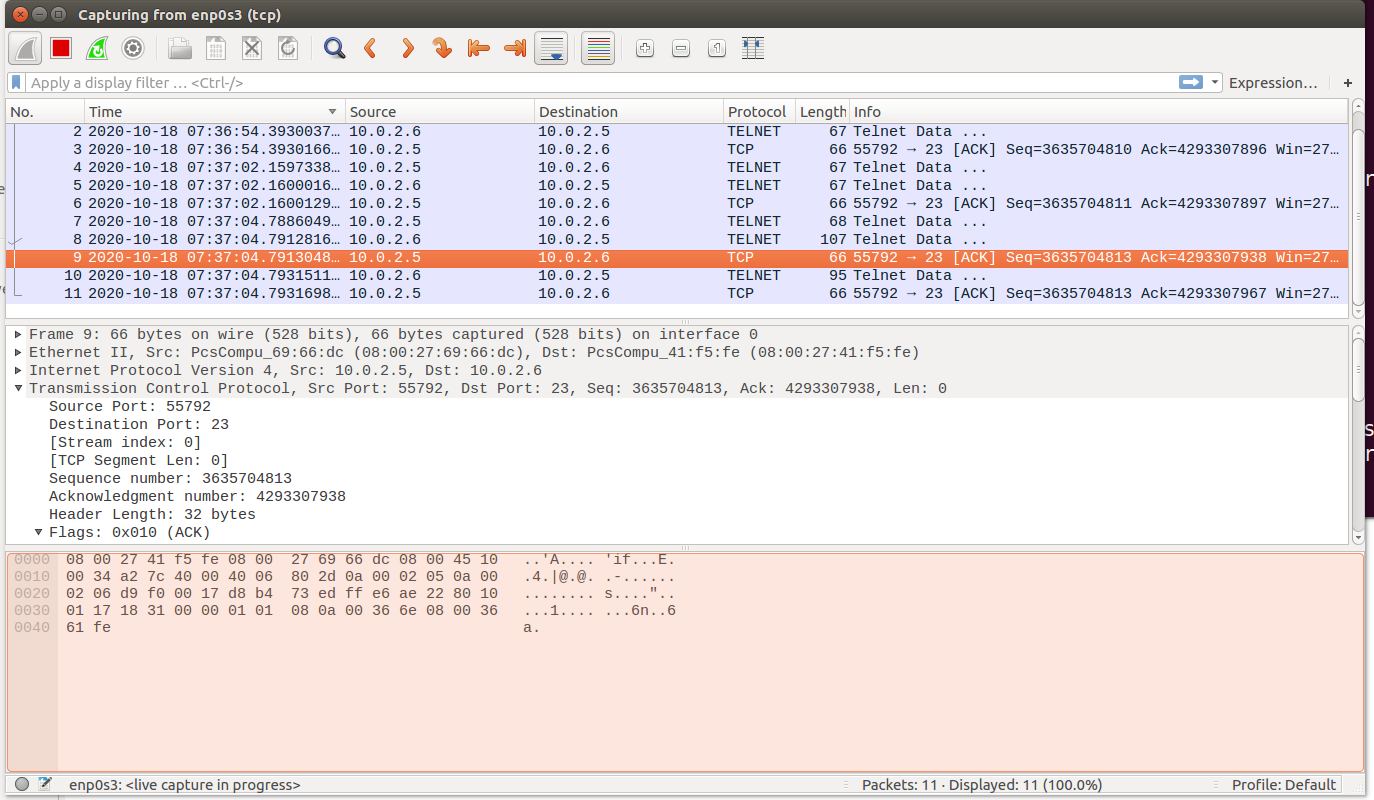1374x800 pixels.
Task: Click the close capture file icon
Action: pyautogui.click(x=252, y=48)
